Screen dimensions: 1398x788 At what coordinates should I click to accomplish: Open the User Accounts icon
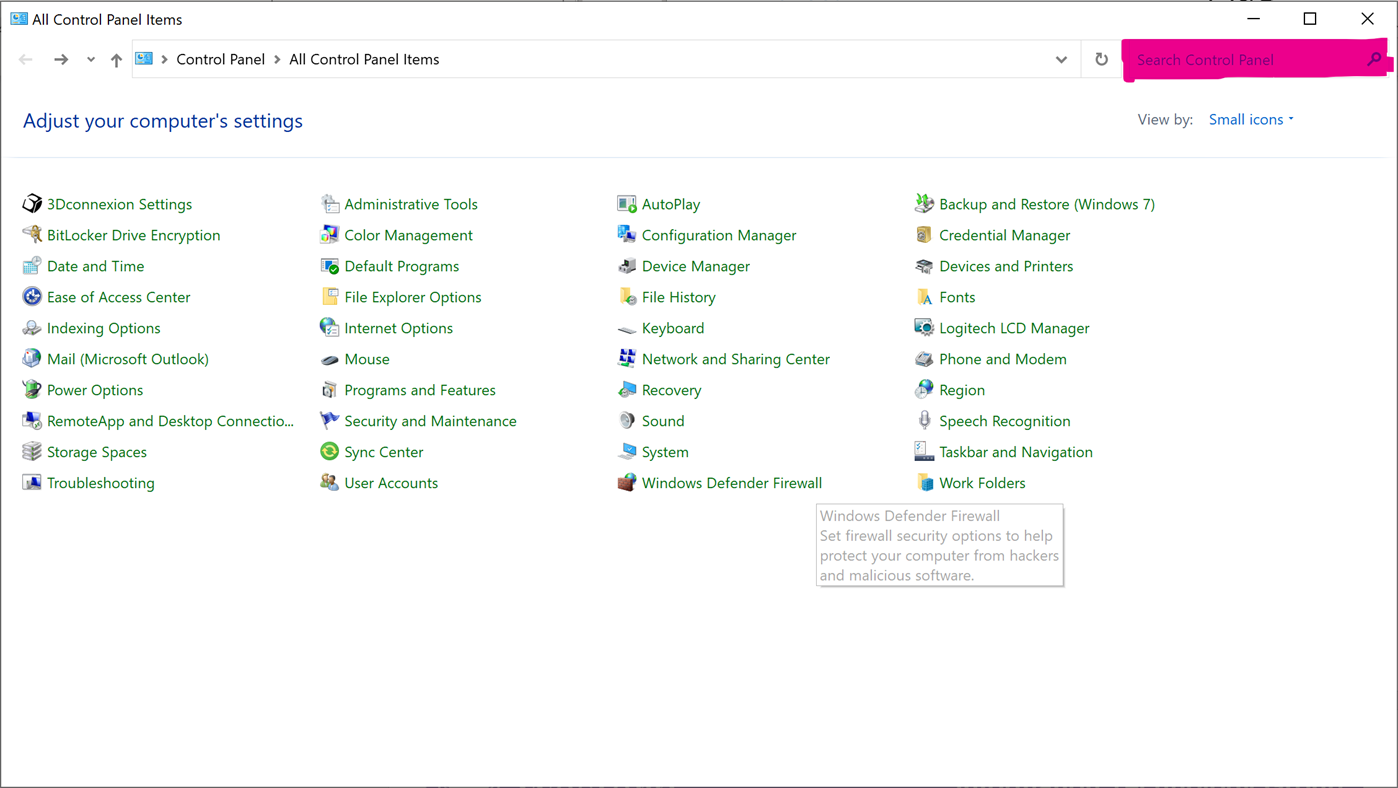point(329,483)
